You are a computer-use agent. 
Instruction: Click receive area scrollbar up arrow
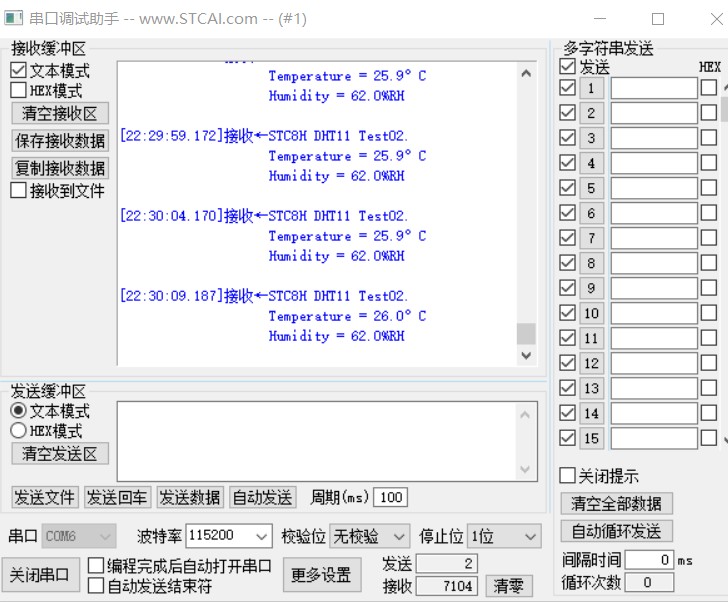[526, 73]
